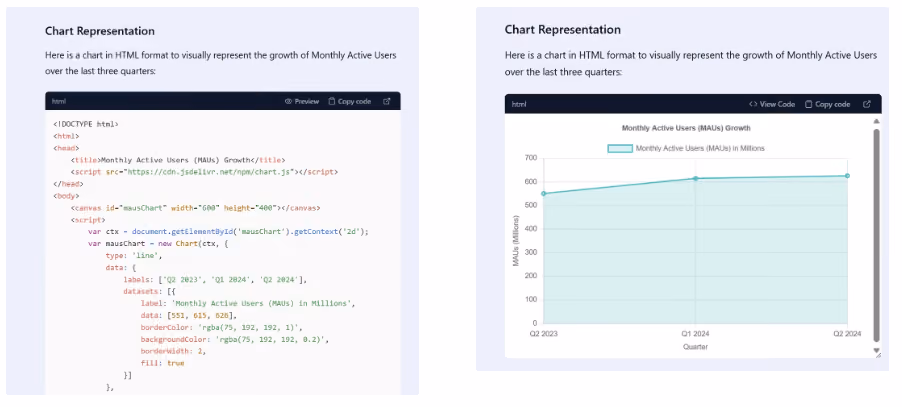Click the 'Quarter' axis title
The height and width of the screenshot is (407, 902).
point(695,347)
